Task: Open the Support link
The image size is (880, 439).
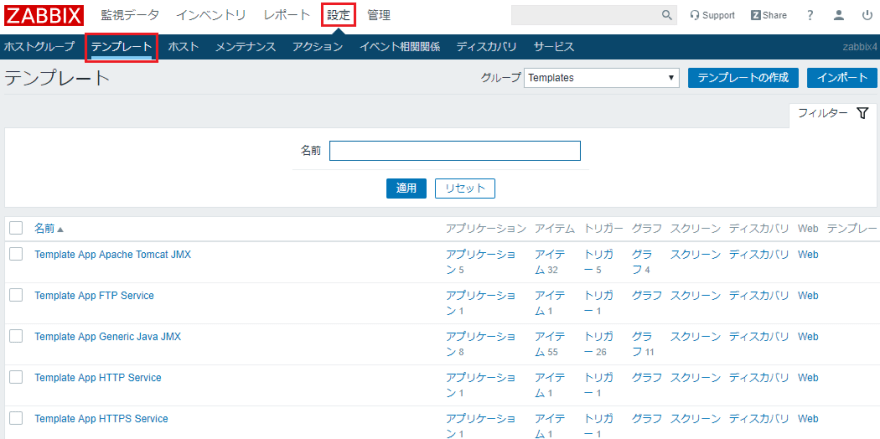Action: (712, 15)
